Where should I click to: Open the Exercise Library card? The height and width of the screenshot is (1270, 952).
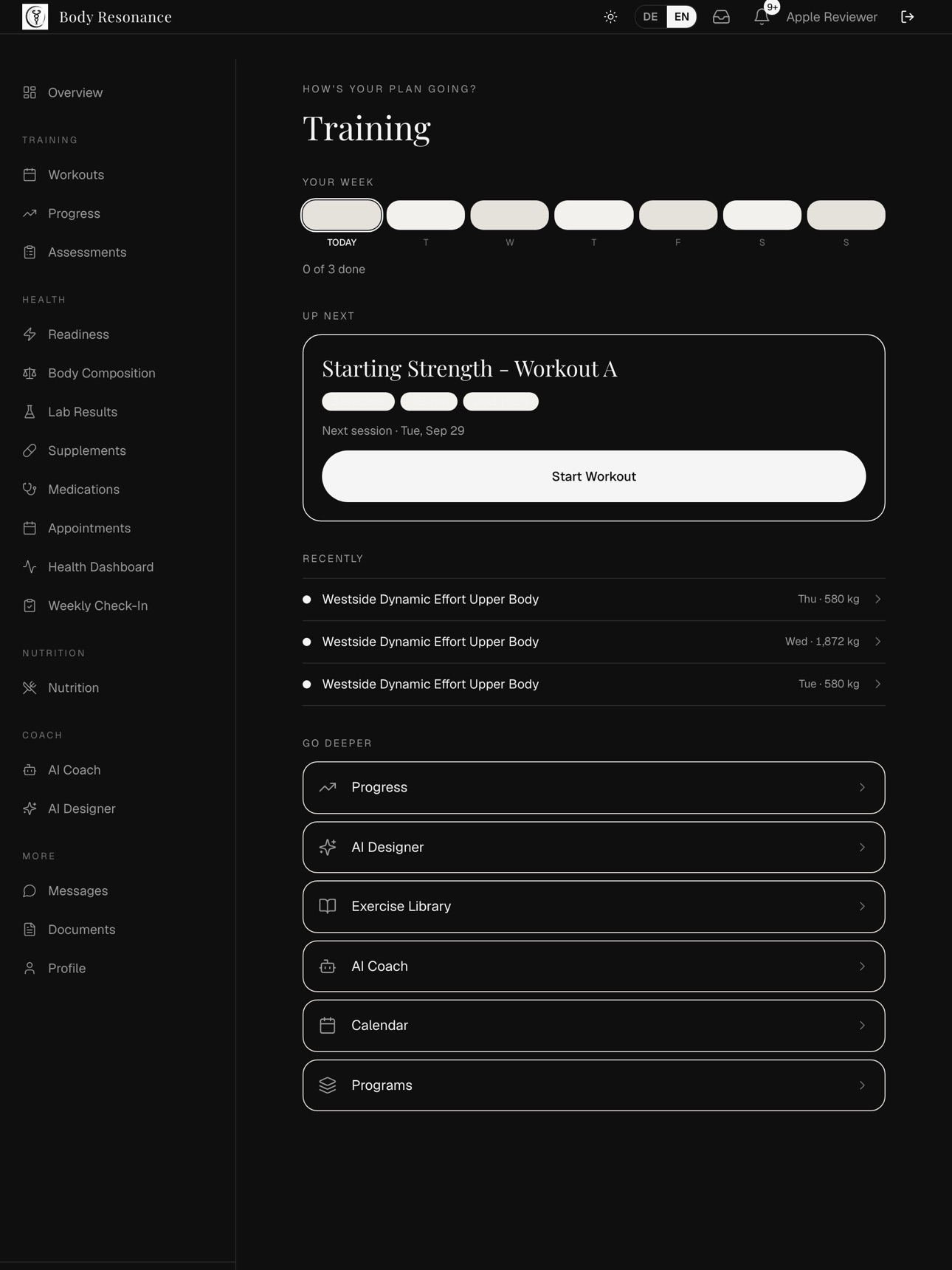click(594, 907)
